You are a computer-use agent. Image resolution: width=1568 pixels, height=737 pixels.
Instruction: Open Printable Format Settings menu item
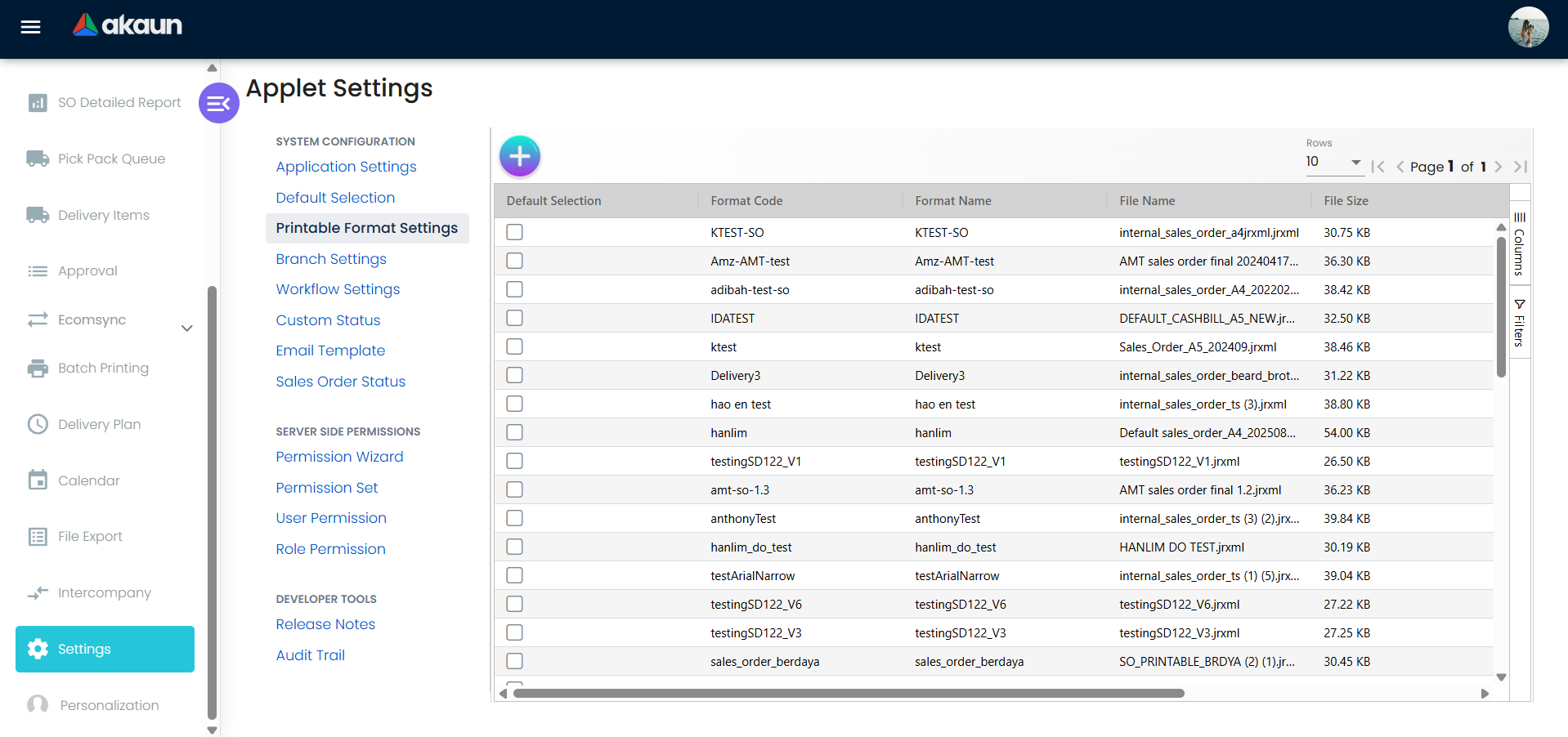366,228
